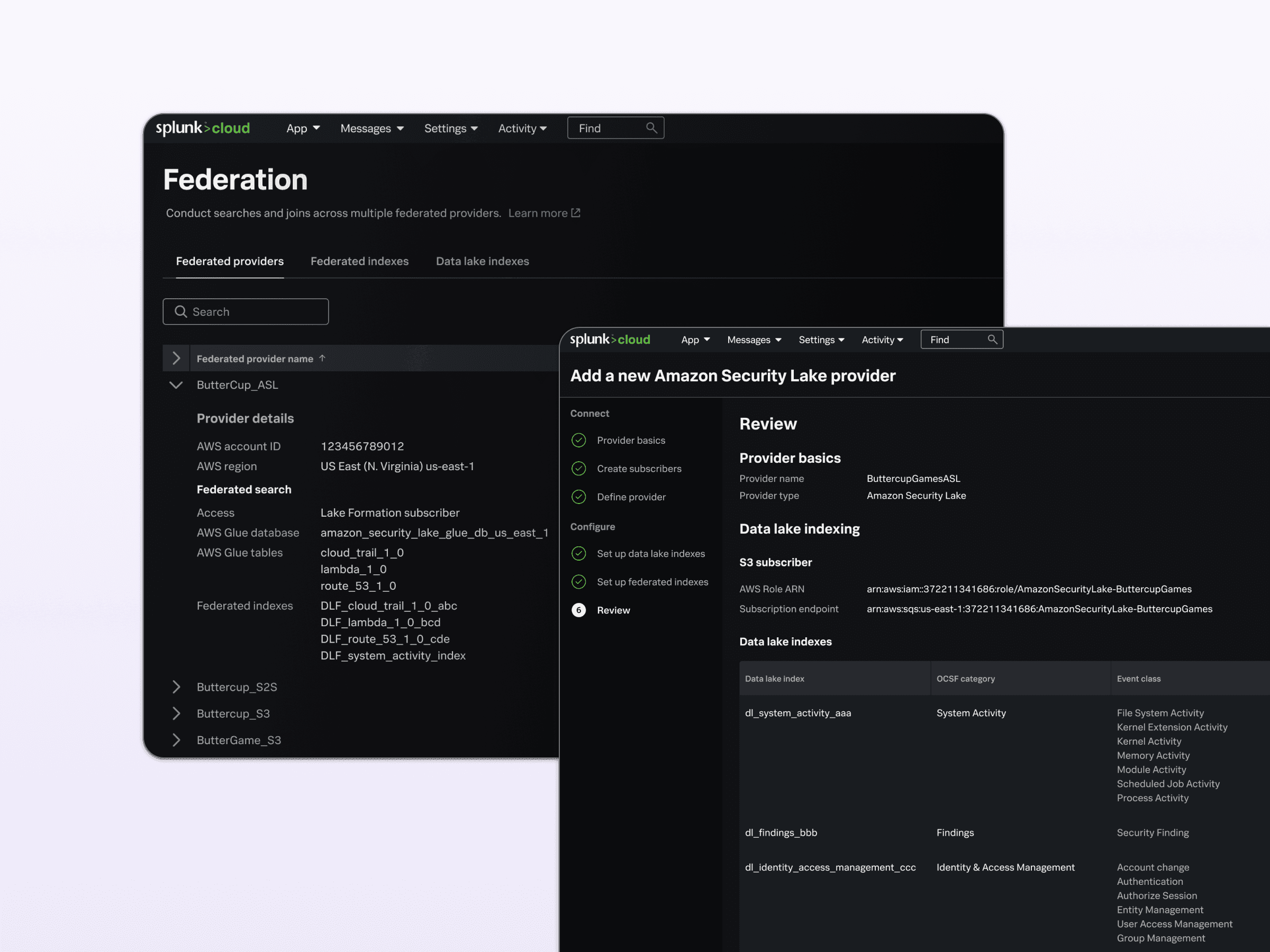Go to the Create subscribers step

(x=639, y=468)
